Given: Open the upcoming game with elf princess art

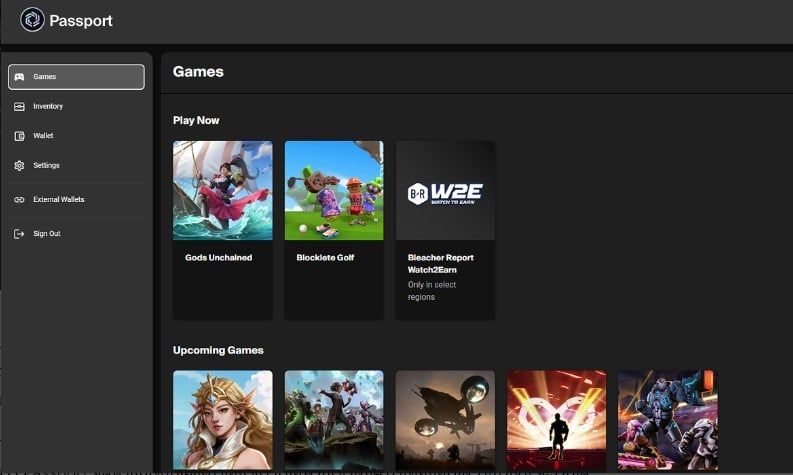Looking at the screenshot, I should [223, 420].
